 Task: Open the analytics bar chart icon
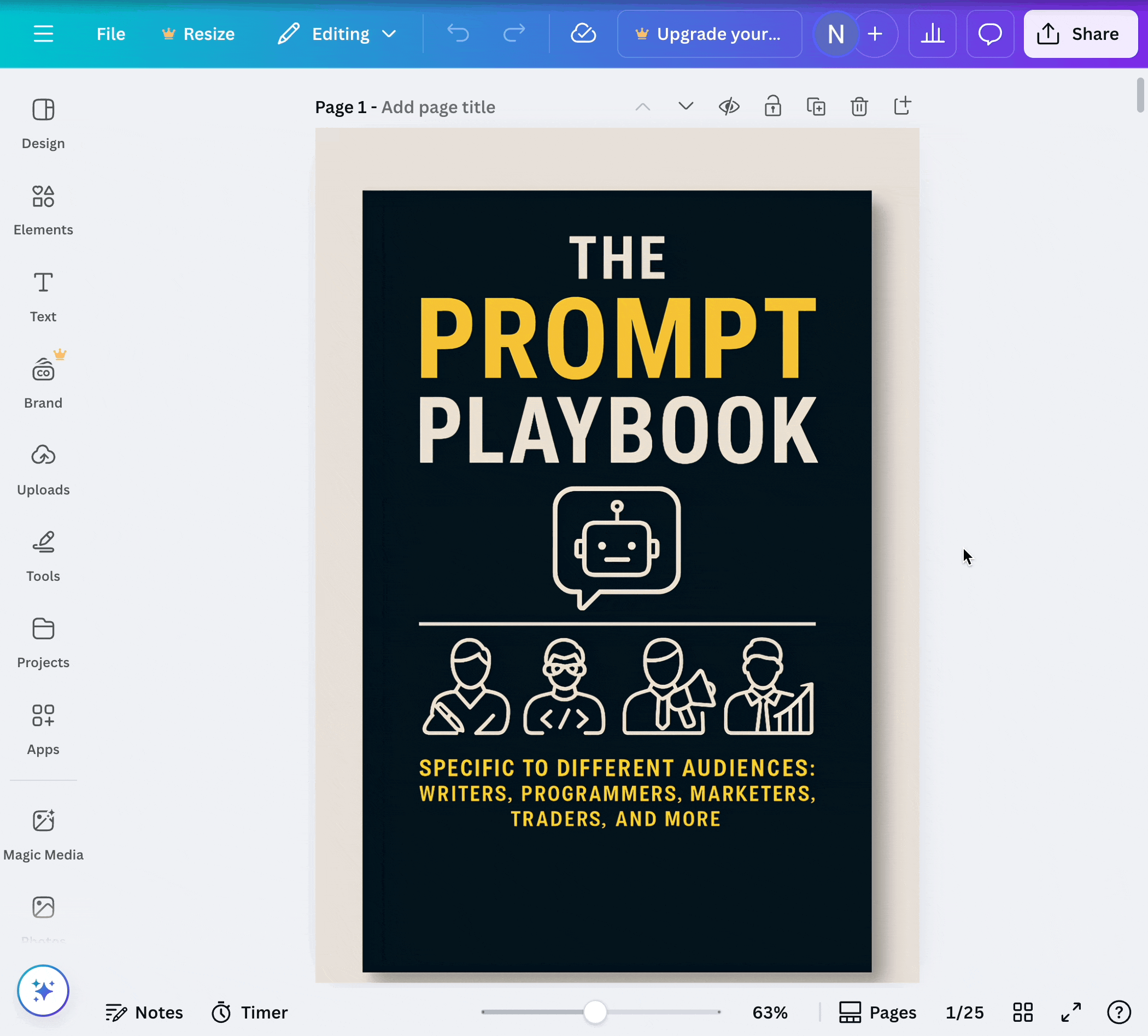pyautogui.click(x=932, y=34)
